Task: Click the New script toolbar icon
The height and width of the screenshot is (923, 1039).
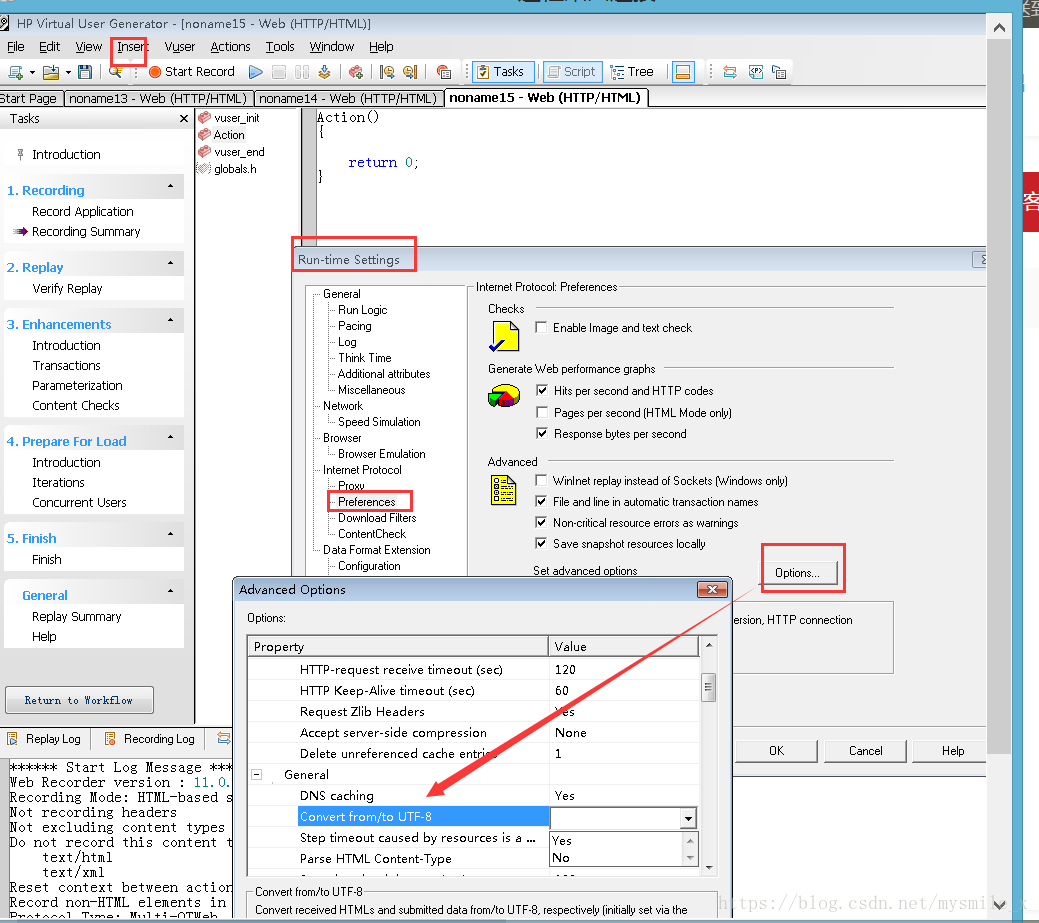Action: coord(15,72)
